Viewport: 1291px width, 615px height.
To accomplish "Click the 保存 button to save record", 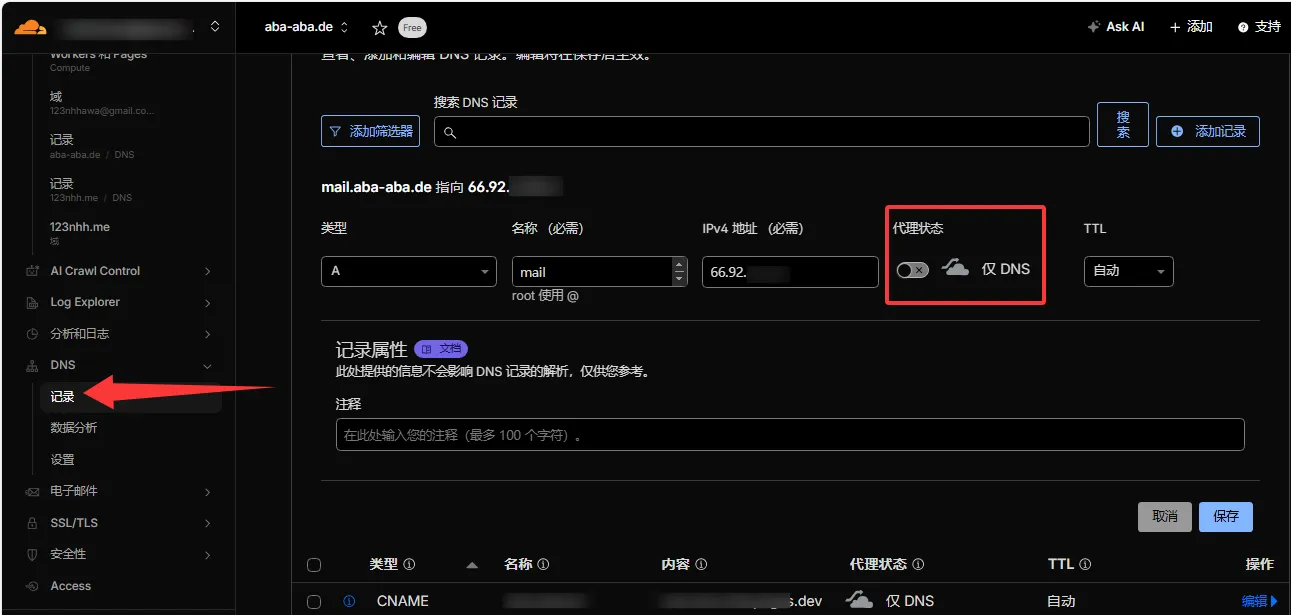I will click(1225, 516).
